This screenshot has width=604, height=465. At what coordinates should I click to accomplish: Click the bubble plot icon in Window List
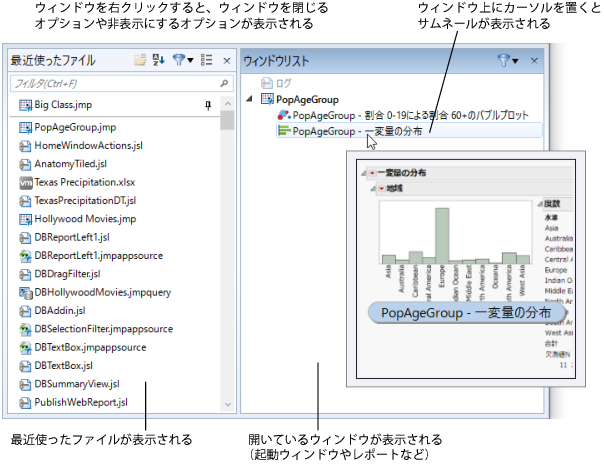(284, 115)
